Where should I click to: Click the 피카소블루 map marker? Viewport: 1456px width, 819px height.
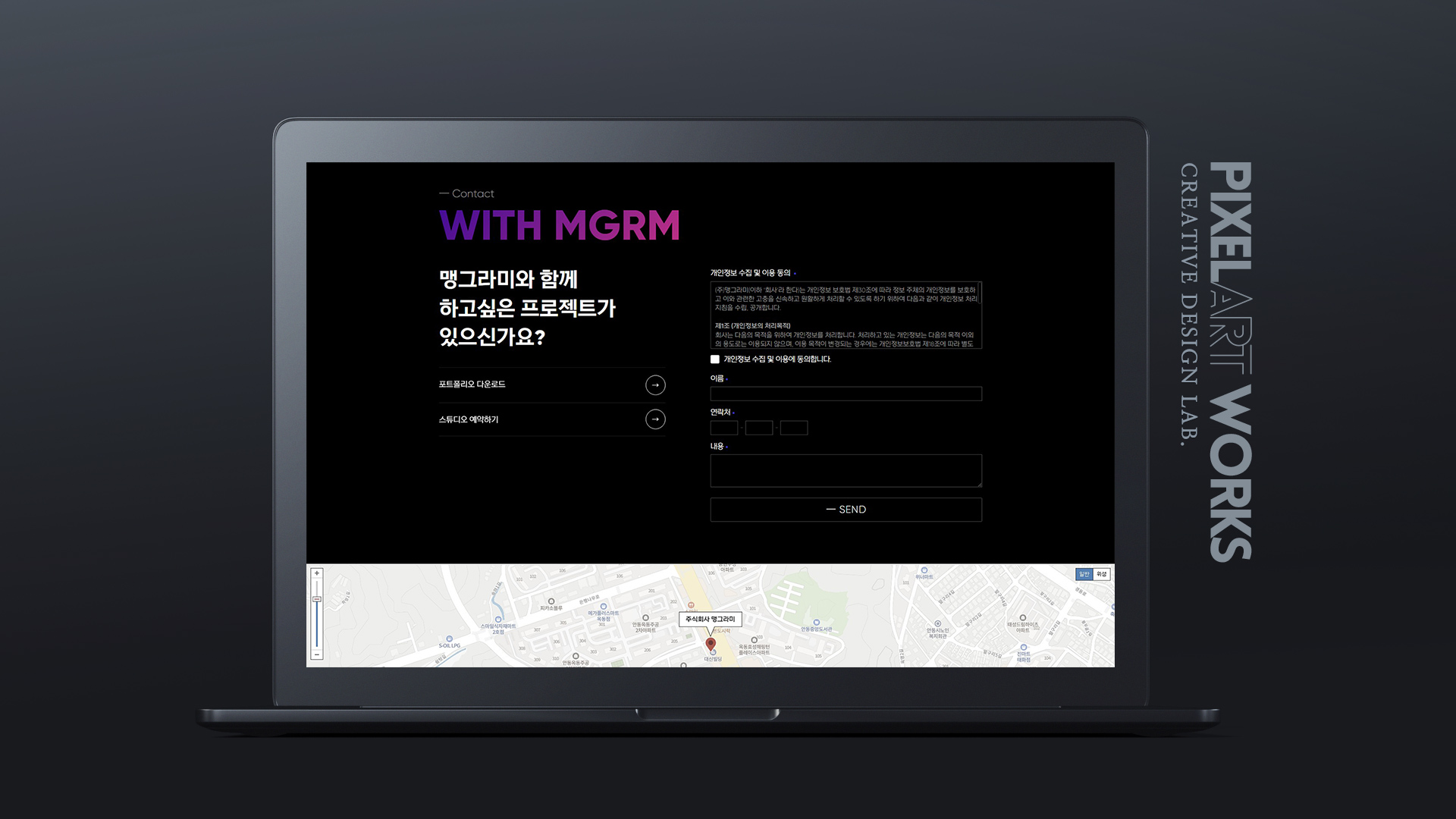[551, 602]
